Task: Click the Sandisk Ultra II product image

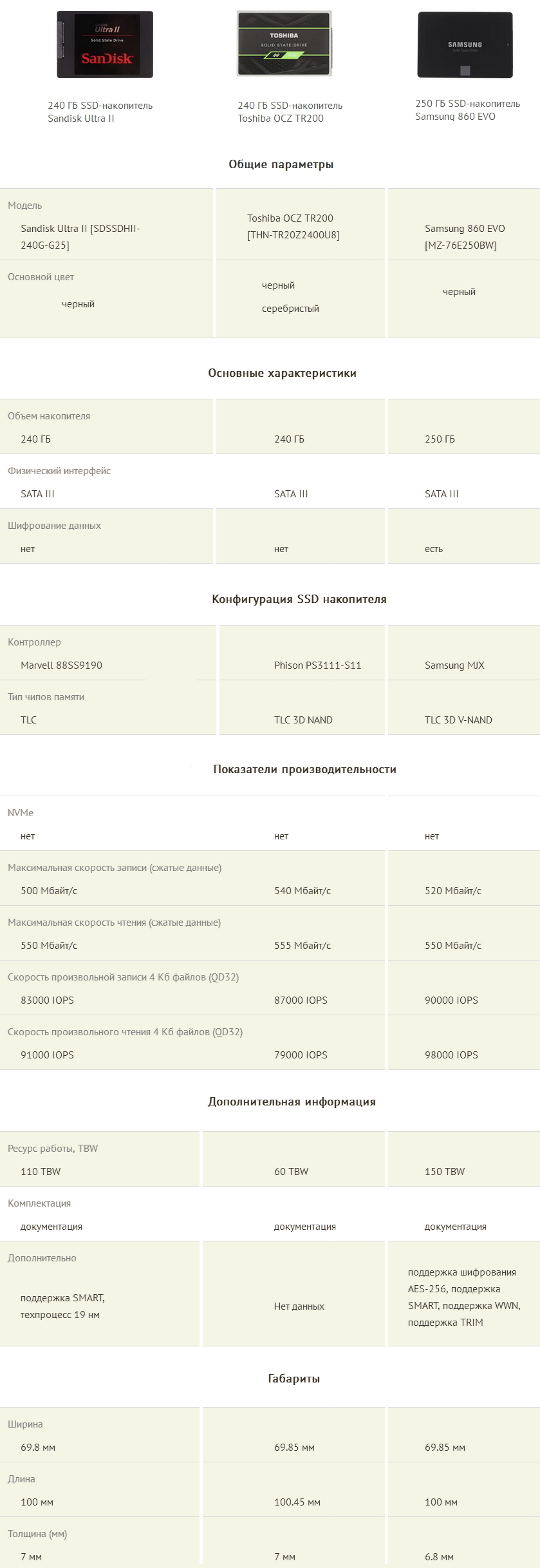Action: pos(105,44)
